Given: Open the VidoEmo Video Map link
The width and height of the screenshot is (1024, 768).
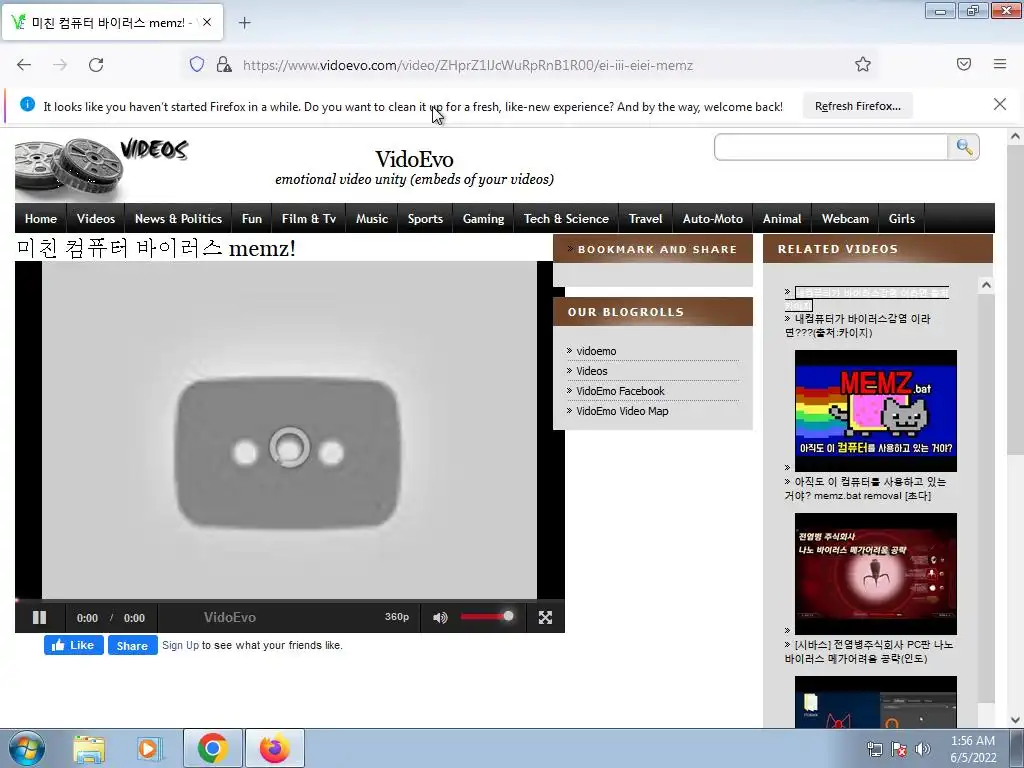Looking at the screenshot, I should [x=622, y=411].
